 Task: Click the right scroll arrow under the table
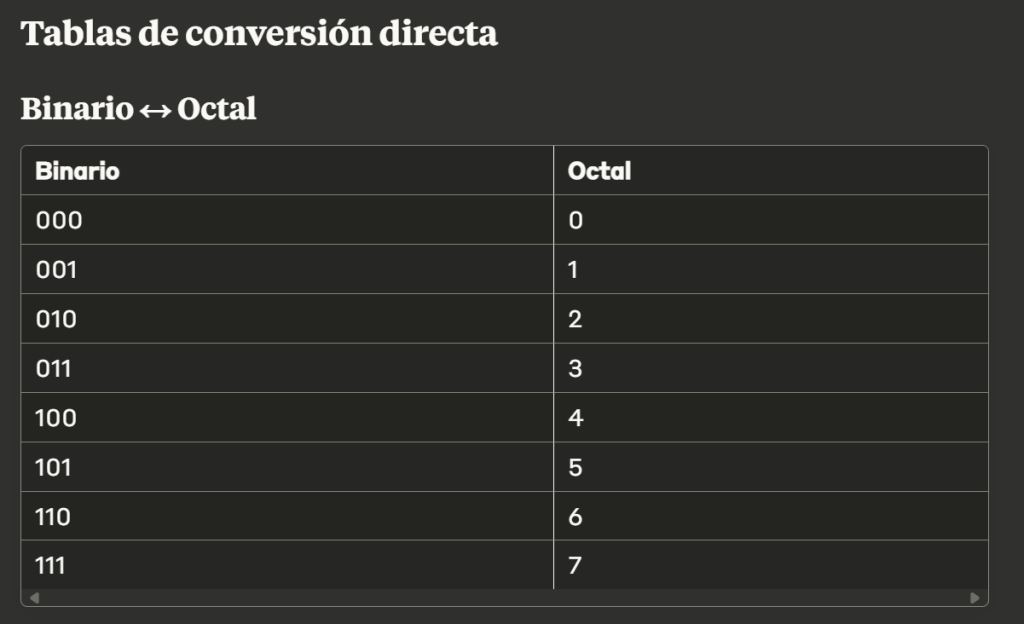[975, 598]
